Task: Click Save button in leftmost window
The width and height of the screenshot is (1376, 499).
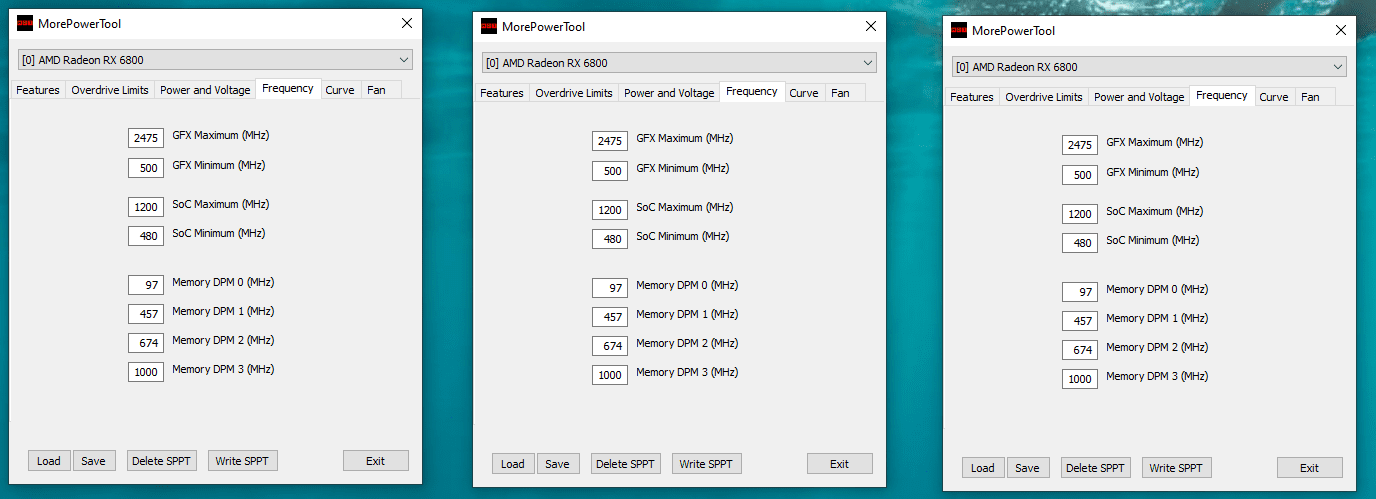Action: [94, 460]
